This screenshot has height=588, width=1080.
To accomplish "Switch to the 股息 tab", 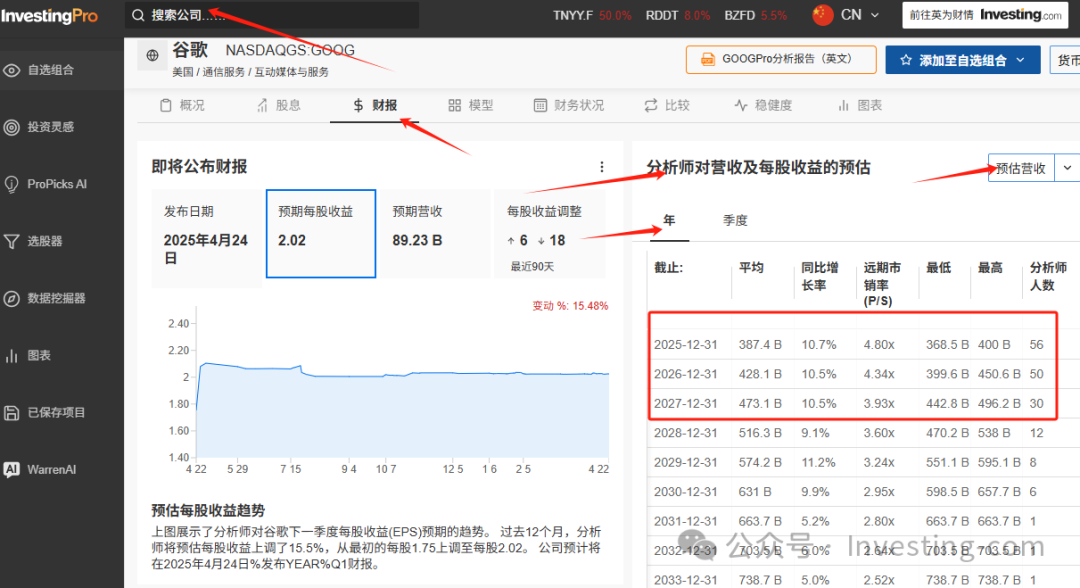I will click(x=279, y=105).
